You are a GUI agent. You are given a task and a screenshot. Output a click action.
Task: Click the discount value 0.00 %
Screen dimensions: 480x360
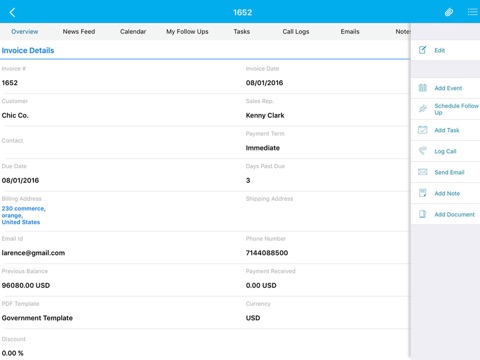[x=13, y=353]
